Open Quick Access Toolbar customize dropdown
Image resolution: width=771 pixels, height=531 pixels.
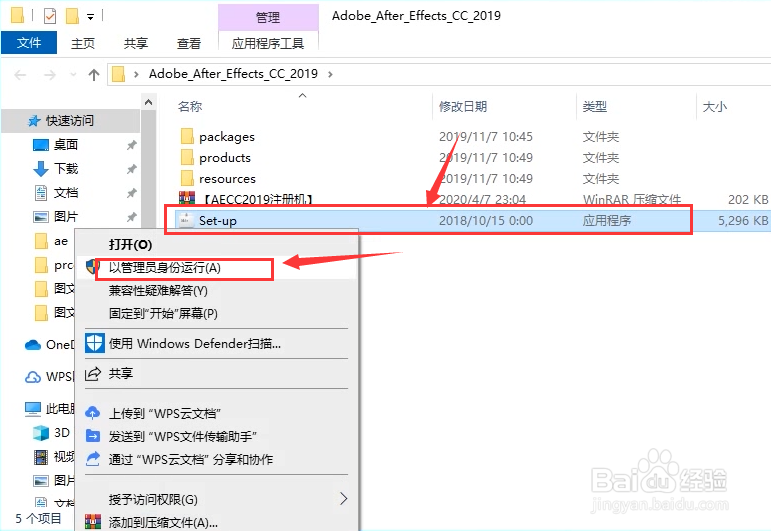[x=90, y=17]
